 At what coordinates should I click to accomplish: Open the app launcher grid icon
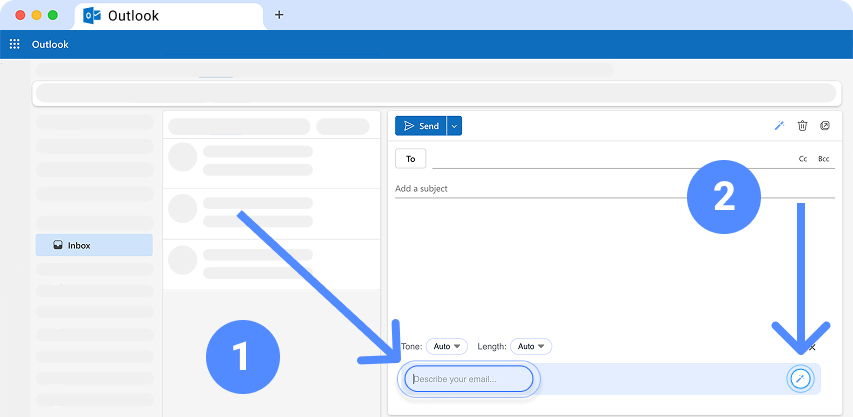point(15,45)
